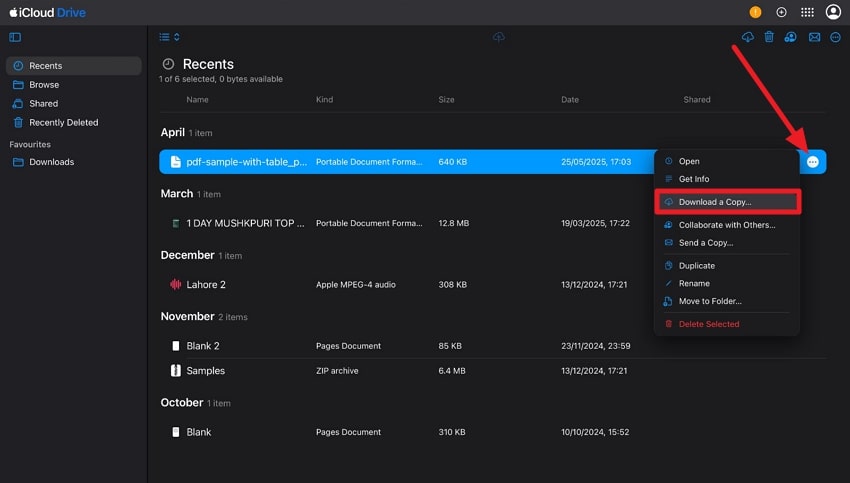Click the Apple MPEG-4 audio kind cell
Screen dimensions: 850x483
point(356,285)
